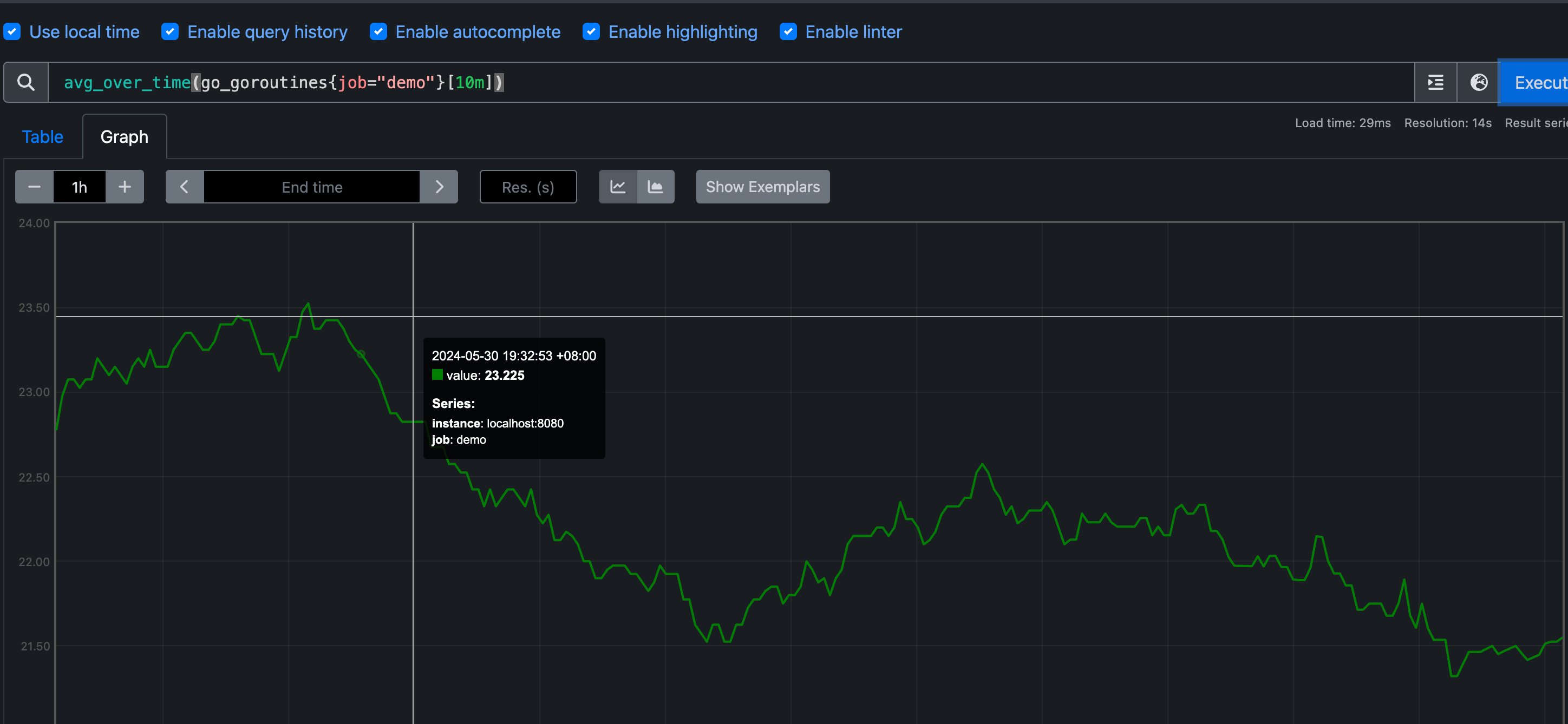The image size is (1568, 724).
Task: Switch to stacked area graph icon
Action: pos(656,187)
